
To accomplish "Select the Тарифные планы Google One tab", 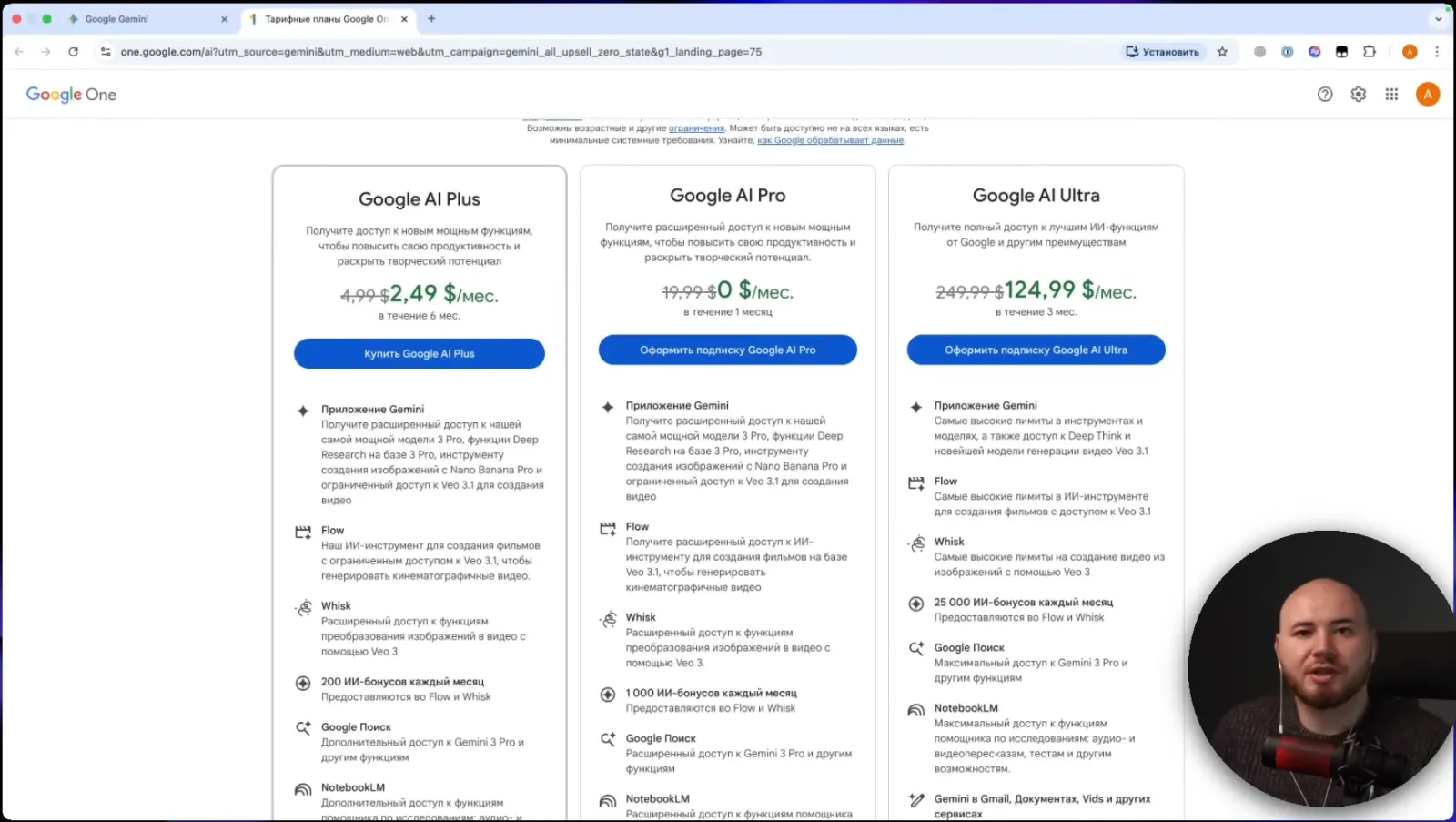I will click(329, 18).
